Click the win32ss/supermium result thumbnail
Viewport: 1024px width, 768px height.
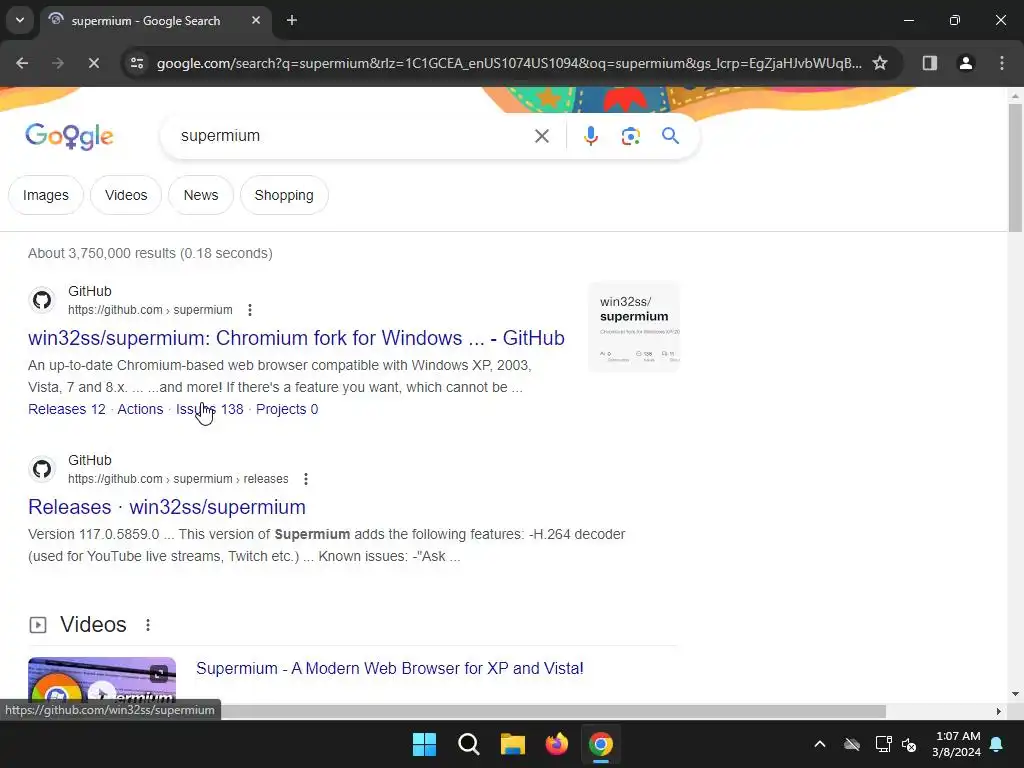(x=634, y=327)
